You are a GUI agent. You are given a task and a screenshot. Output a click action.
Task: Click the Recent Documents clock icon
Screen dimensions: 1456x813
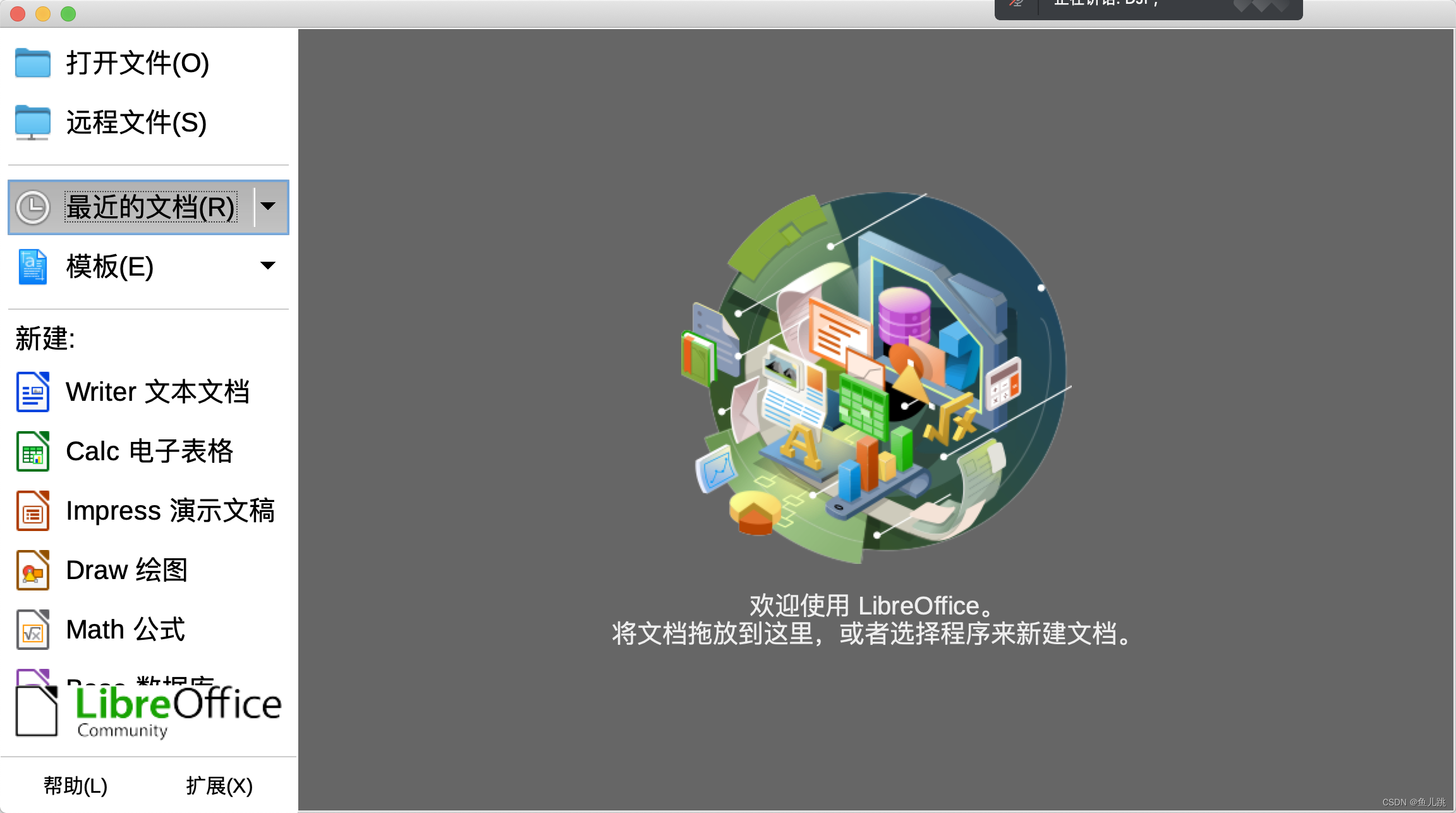32,207
